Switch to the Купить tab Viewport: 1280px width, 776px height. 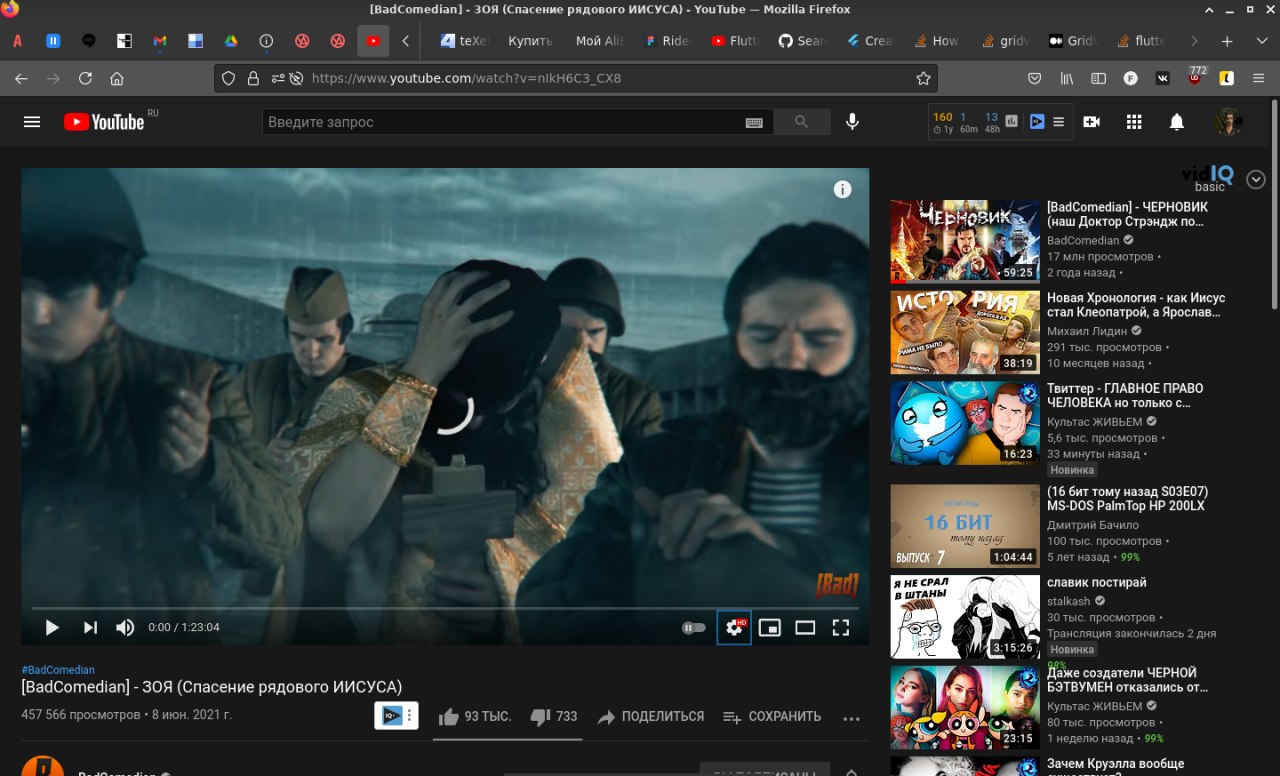[530, 41]
